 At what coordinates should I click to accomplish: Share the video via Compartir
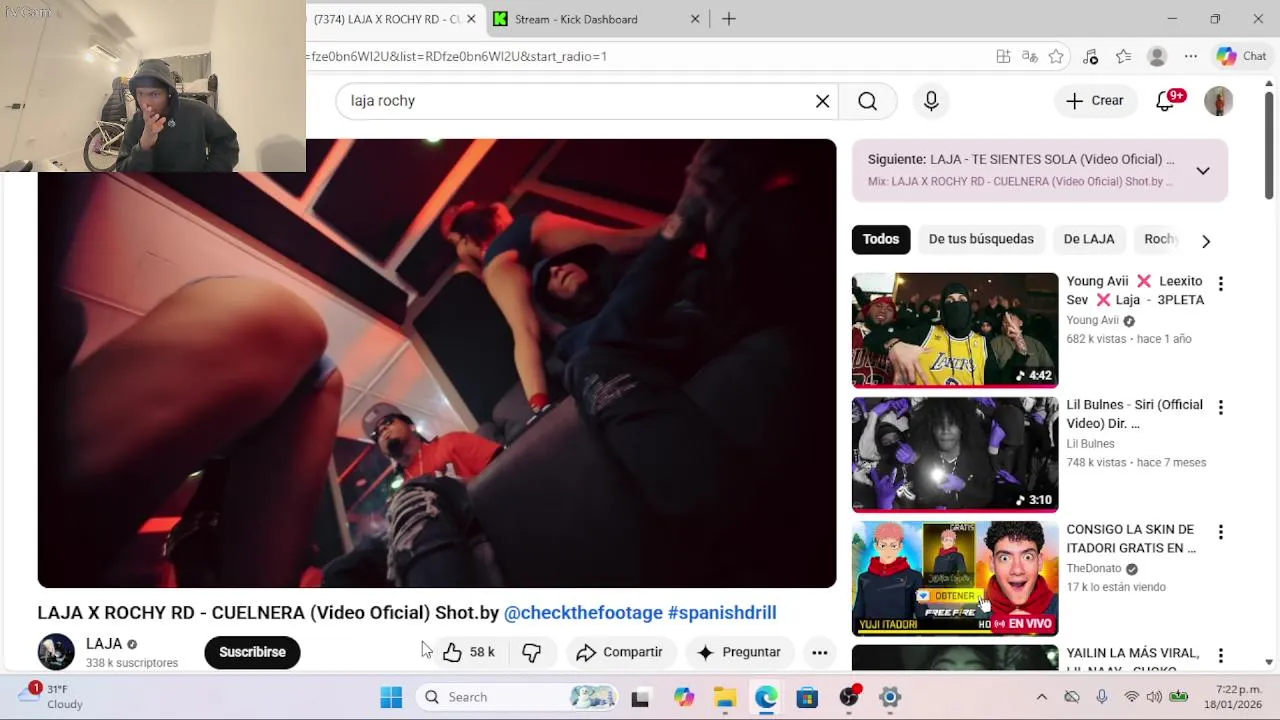[x=620, y=652]
